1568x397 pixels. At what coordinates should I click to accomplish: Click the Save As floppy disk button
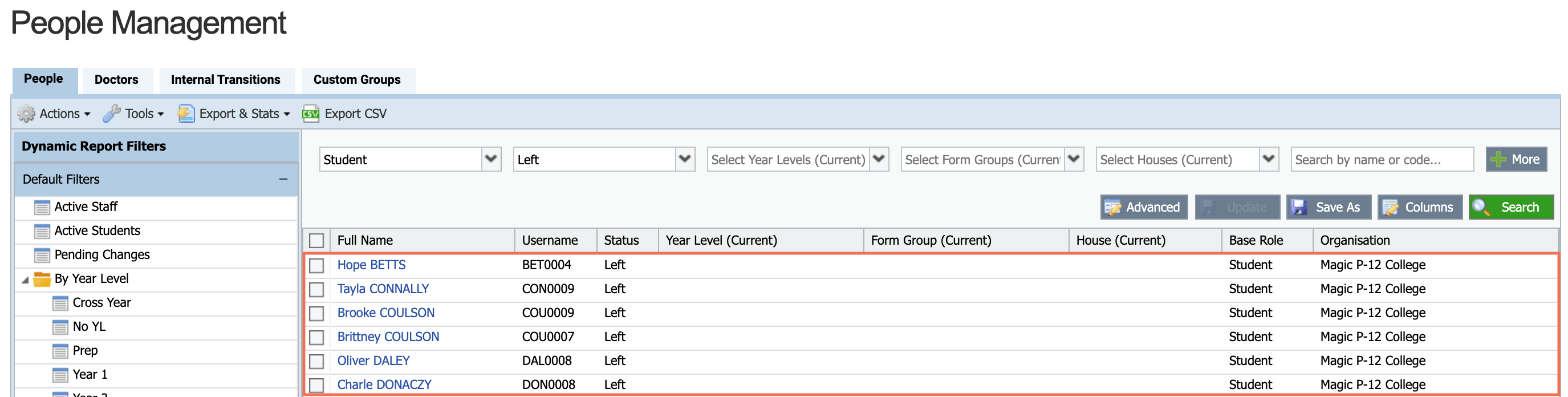tap(1327, 208)
